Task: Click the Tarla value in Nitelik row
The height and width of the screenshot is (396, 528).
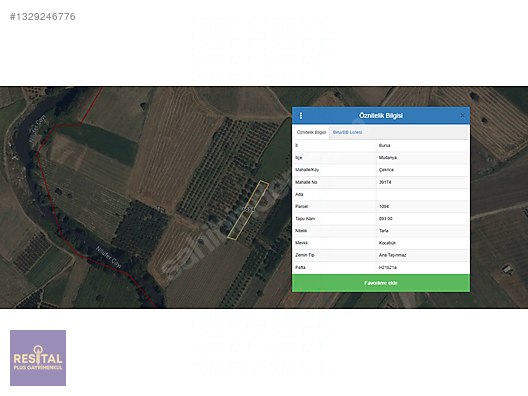Action: [384, 231]
